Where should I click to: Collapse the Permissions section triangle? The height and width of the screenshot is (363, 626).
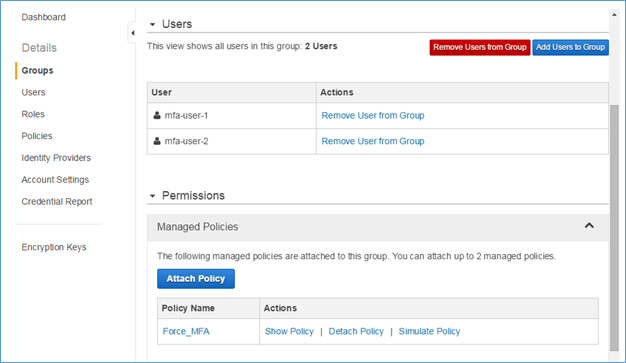pos(152,196)
